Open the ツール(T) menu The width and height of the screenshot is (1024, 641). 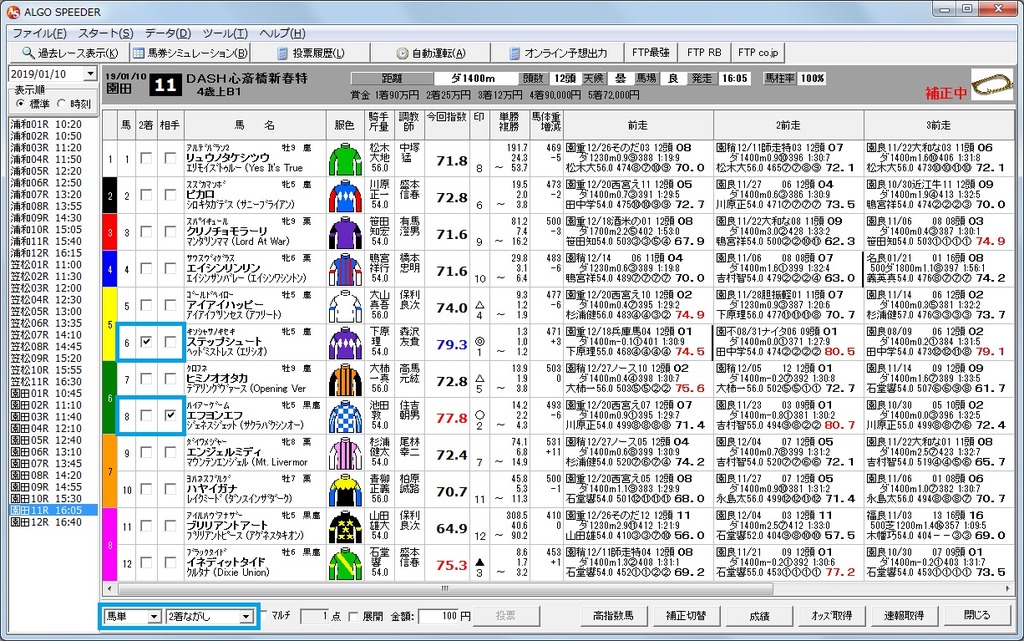(225, 33)
